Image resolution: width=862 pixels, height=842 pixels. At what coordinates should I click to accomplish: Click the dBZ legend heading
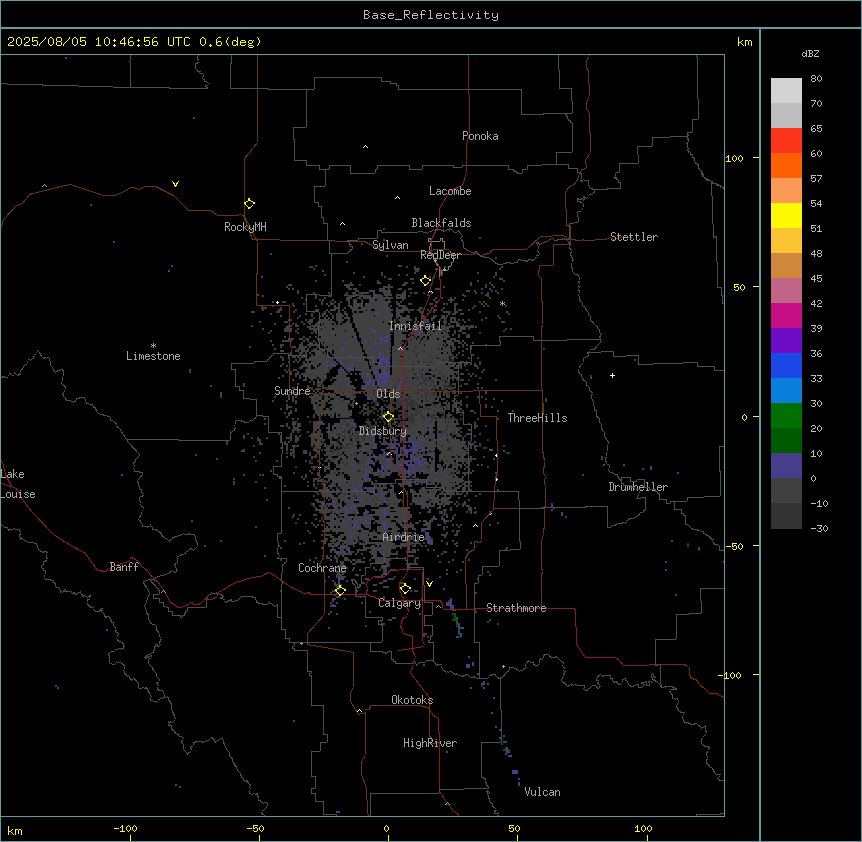pos(810,53)
